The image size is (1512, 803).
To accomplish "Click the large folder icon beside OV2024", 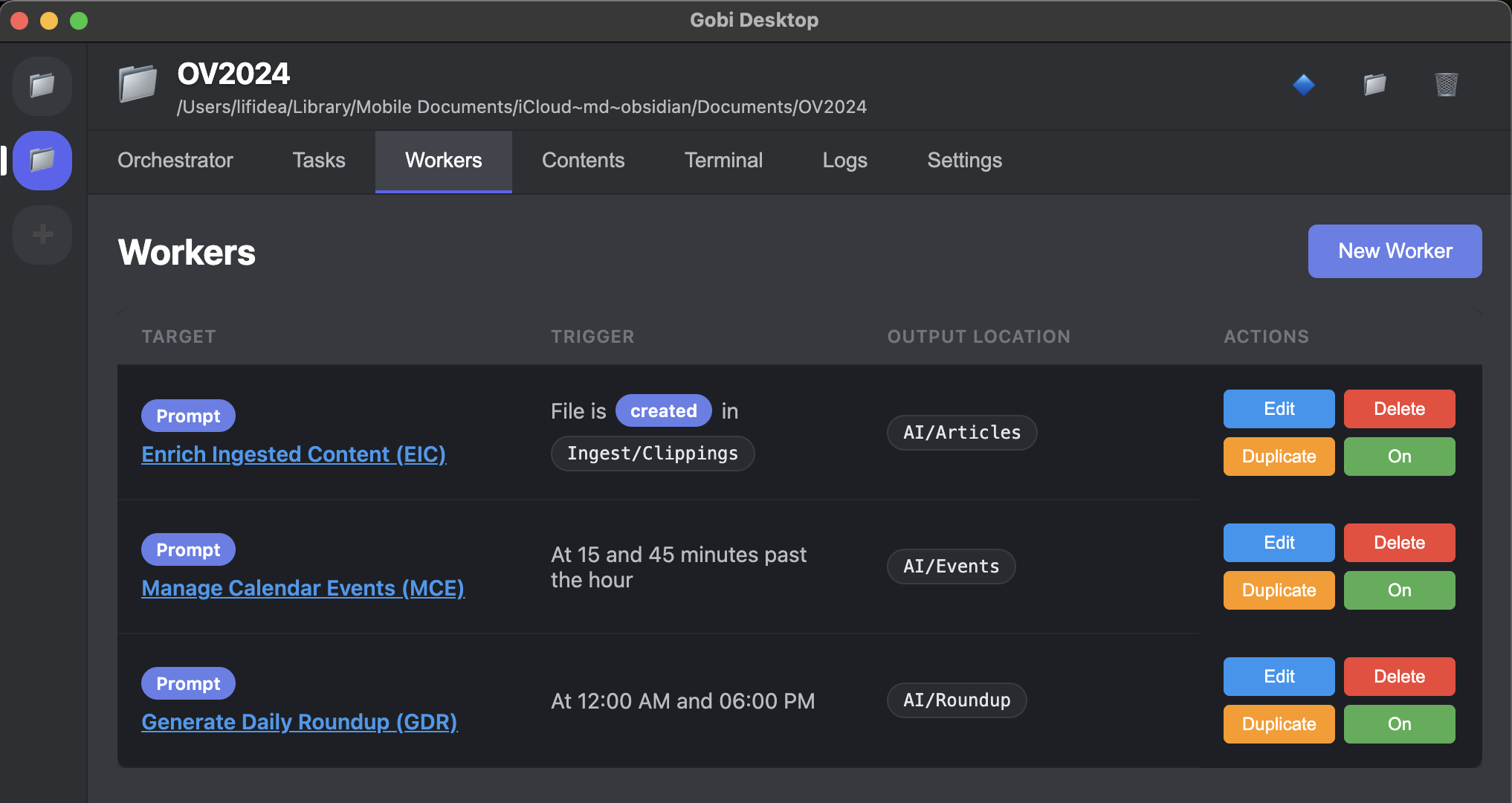I will 138,83.
